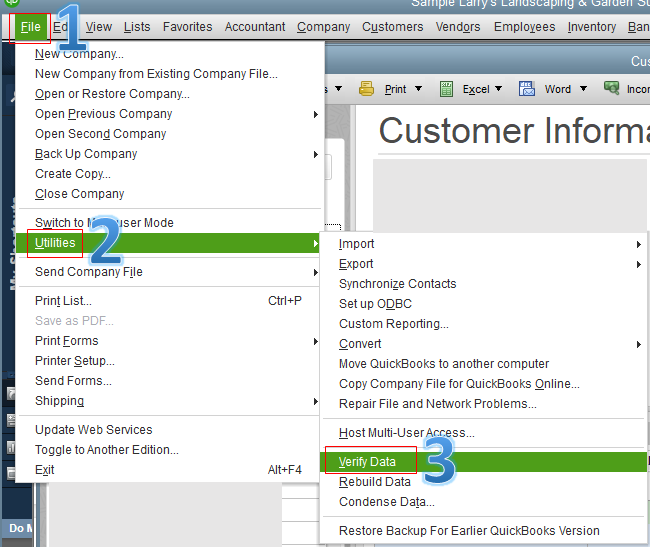Screen dimensions: 650x547
Task: Expand Open Previous Company submenu
Action: 170,114
